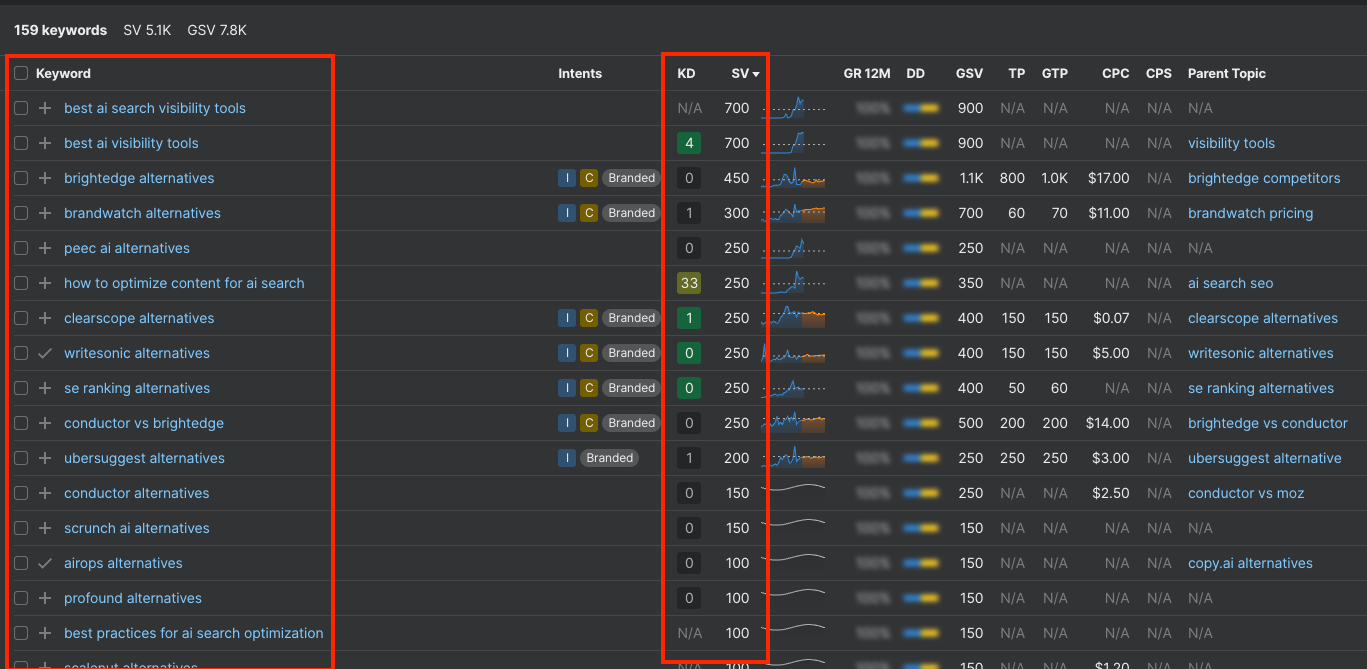The image size is (1367, 669).
Task: Open trend sparkline for 'best ai visibility tools'
Action: pos(793,143)
